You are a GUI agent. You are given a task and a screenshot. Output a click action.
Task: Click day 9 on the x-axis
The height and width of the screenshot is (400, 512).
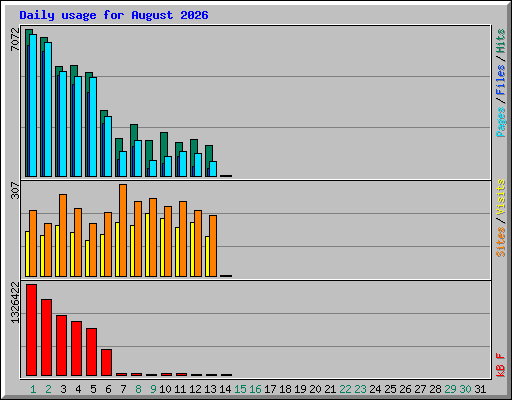(x=153, y=389)
